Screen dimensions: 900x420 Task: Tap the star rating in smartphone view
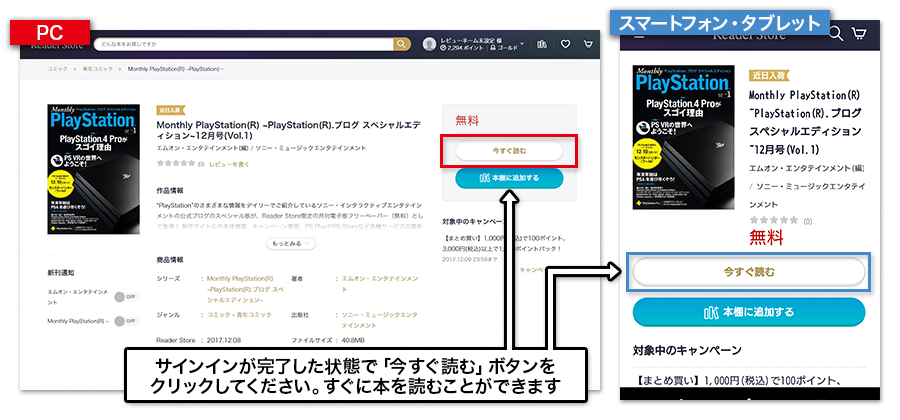click(773, 220)
